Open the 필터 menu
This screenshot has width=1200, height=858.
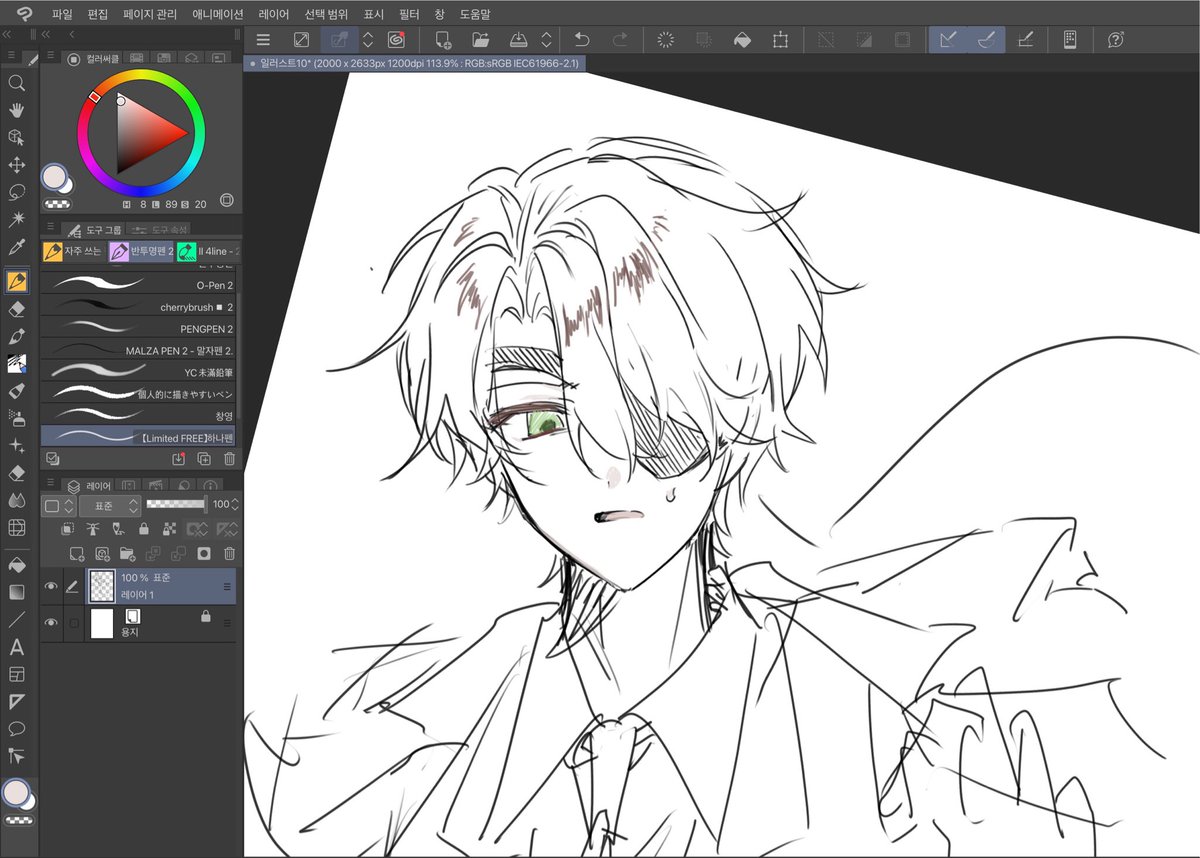point(408,14)
